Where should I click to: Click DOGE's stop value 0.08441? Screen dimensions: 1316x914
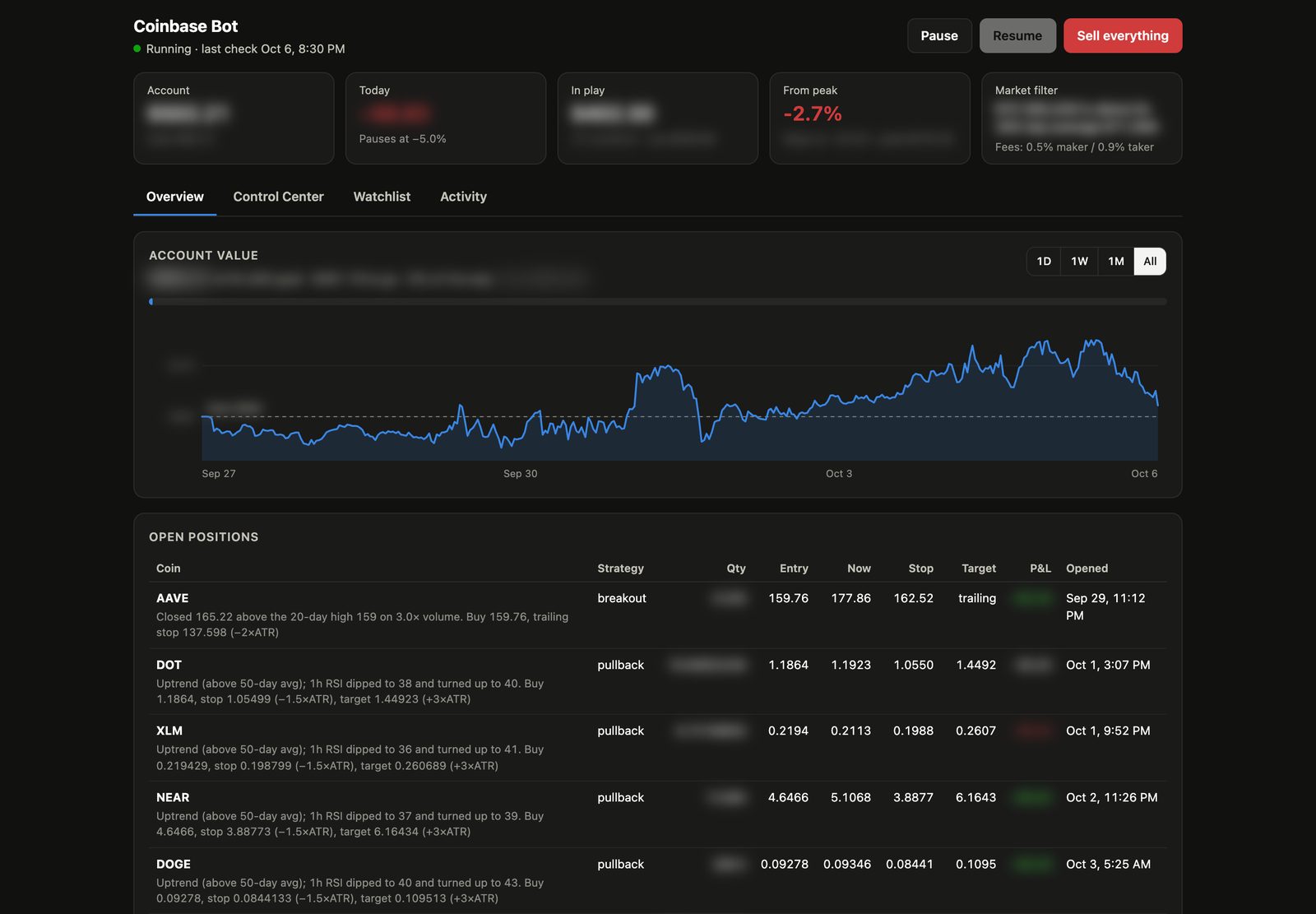tap(910, 864)
